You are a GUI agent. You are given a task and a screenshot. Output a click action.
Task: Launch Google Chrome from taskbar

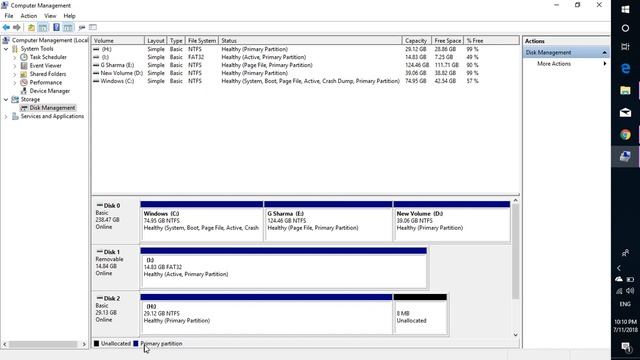click(625, 135)
